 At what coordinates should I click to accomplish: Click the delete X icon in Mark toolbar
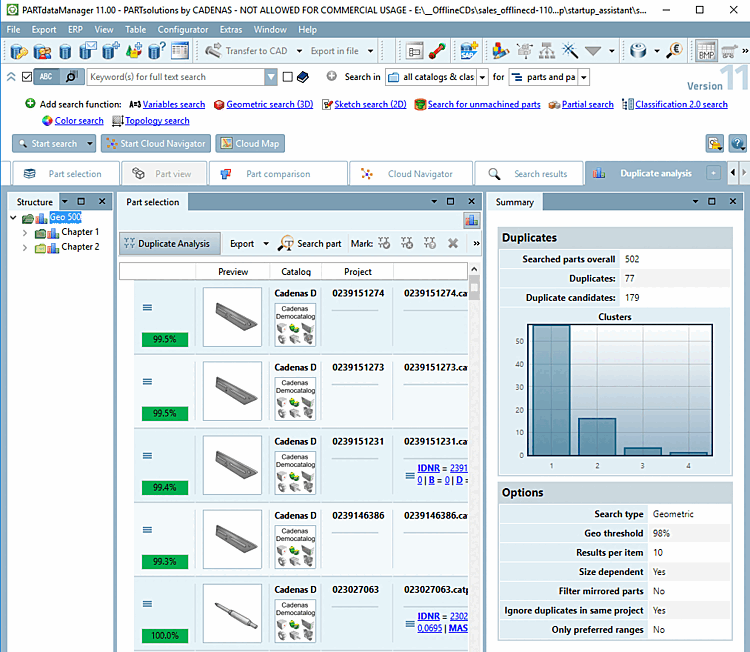click(x=453, y=243)
